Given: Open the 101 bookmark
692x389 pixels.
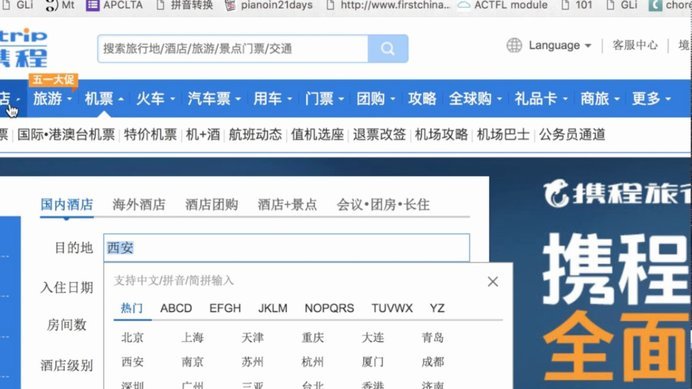Looking at the screenshot, I should coord(576,5).
